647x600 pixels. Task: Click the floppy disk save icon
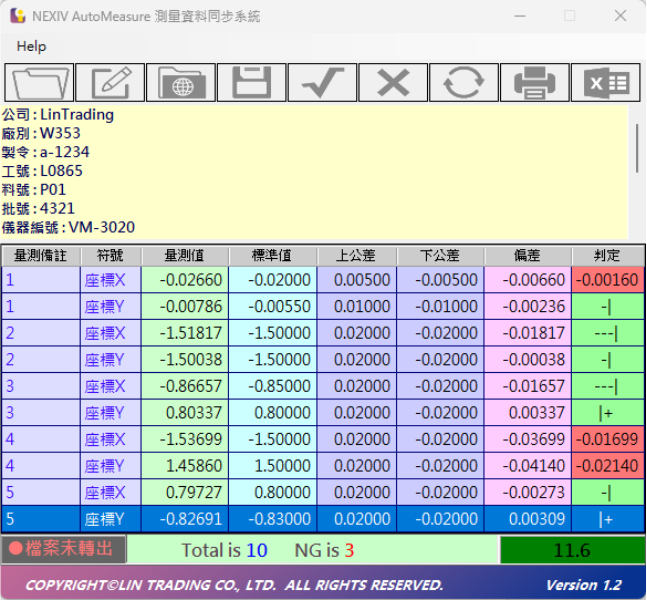pyautogui.click(x=252, y=83)
